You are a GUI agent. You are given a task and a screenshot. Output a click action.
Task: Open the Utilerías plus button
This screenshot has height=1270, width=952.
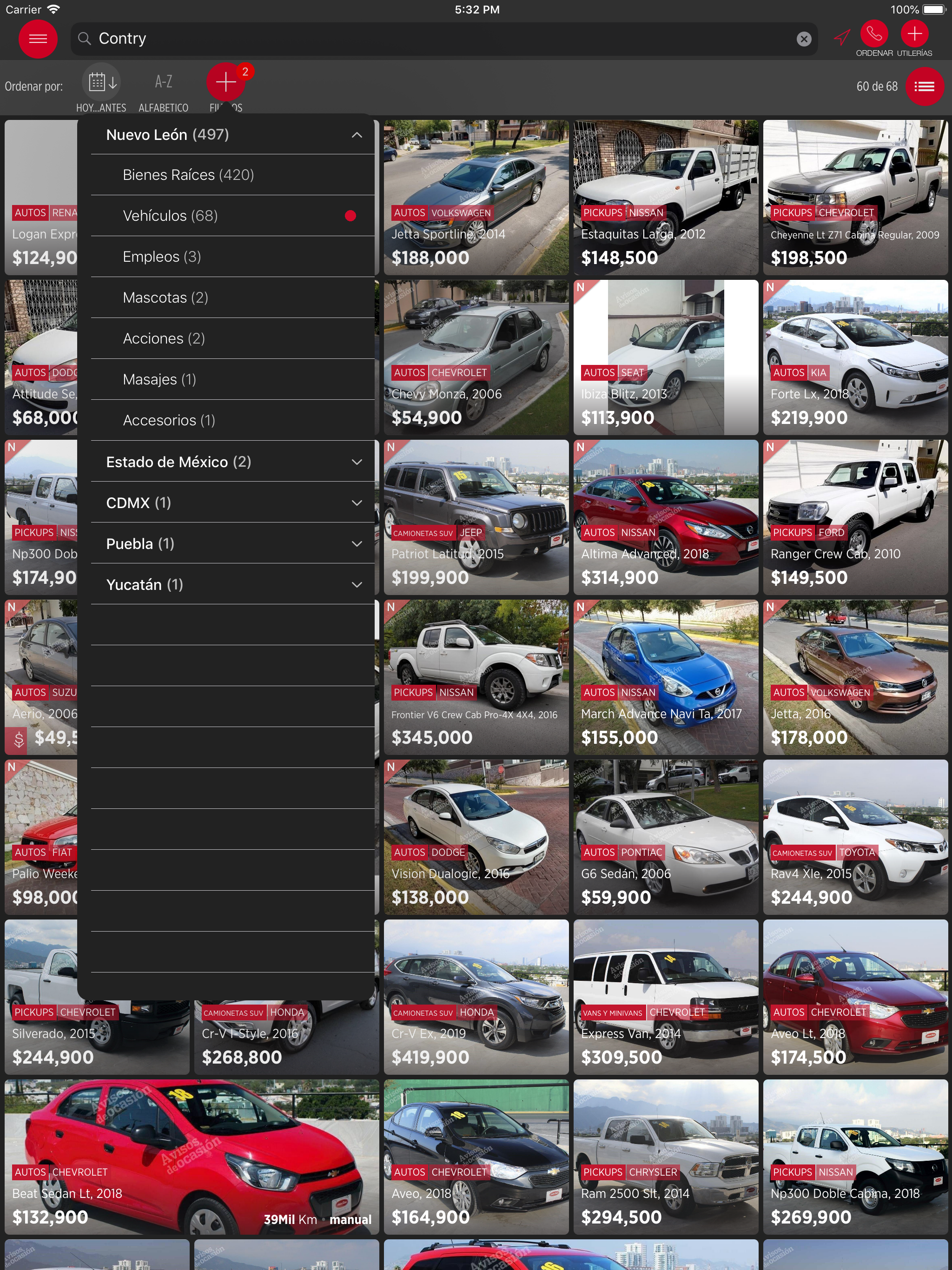(x=915, y=34)
